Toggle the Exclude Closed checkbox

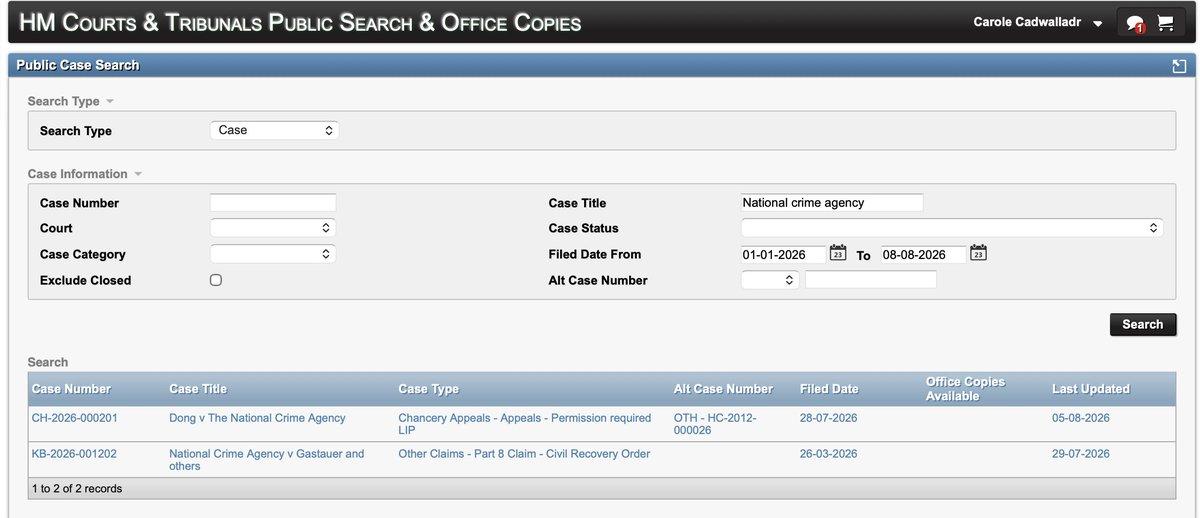click(x=216, y=280)
